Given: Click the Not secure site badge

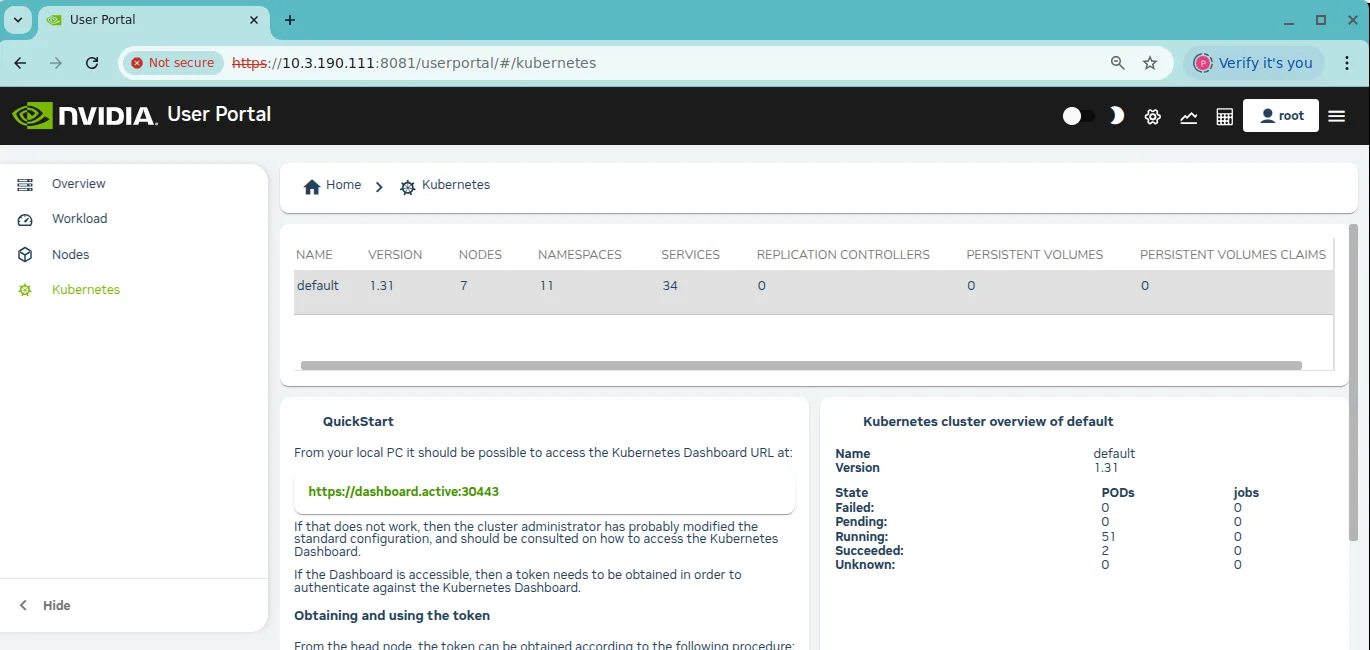Looking at the screenshot, I should [173, 63].
